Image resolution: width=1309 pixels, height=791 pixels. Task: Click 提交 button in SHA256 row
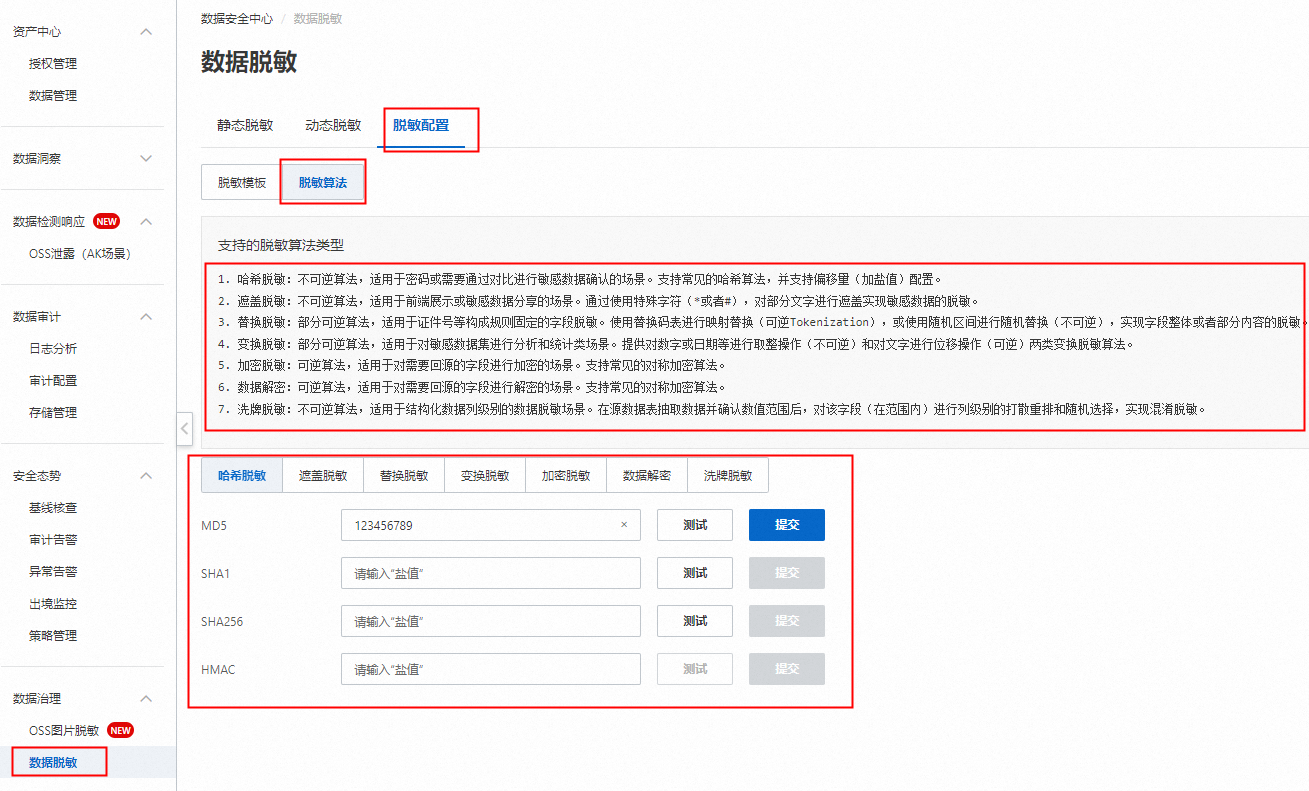(x=787, y=621)
